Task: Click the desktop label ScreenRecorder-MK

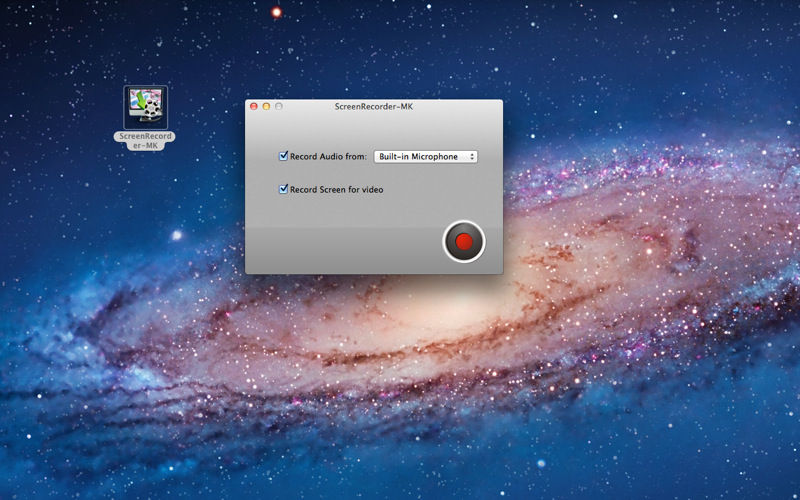Action: point(145,141)
